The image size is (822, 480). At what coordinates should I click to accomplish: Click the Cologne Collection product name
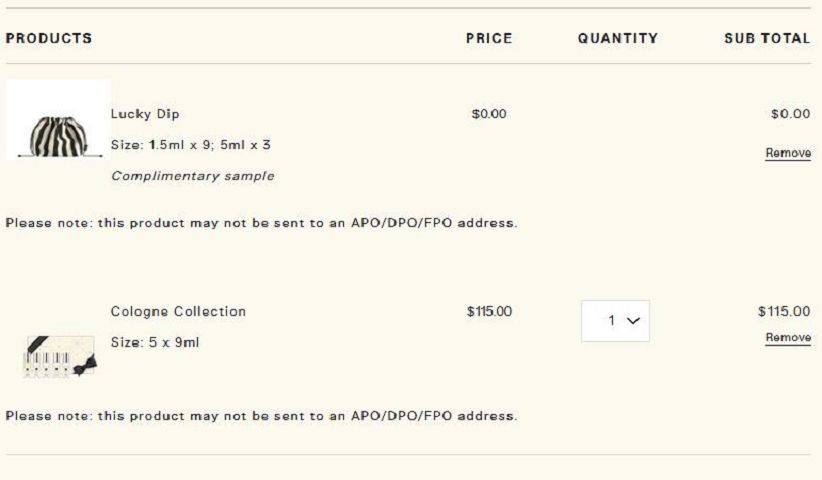[x=178, y=311]
